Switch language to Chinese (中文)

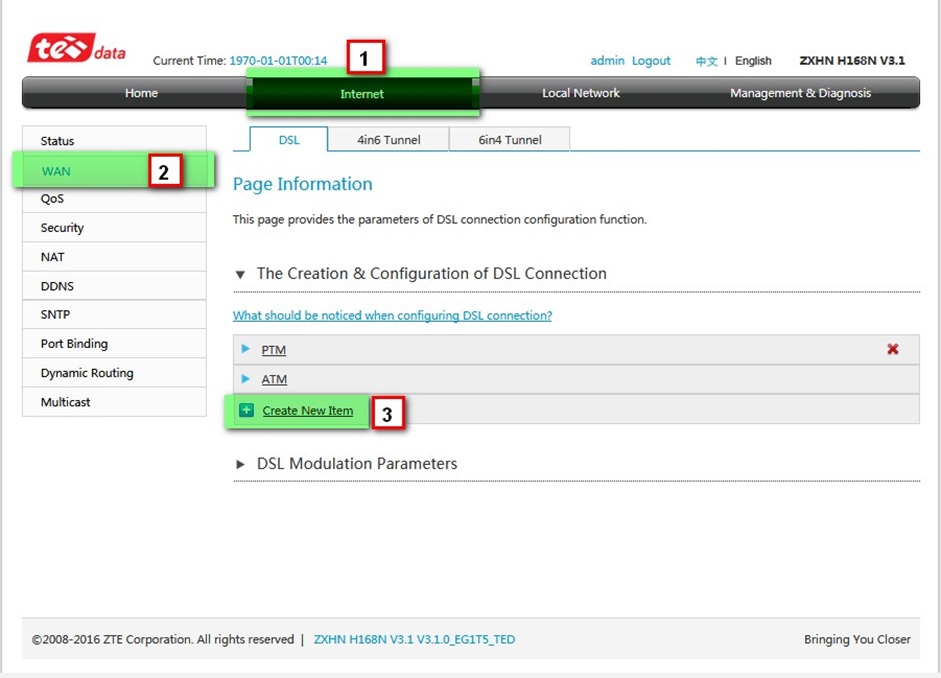pos(706,61)
